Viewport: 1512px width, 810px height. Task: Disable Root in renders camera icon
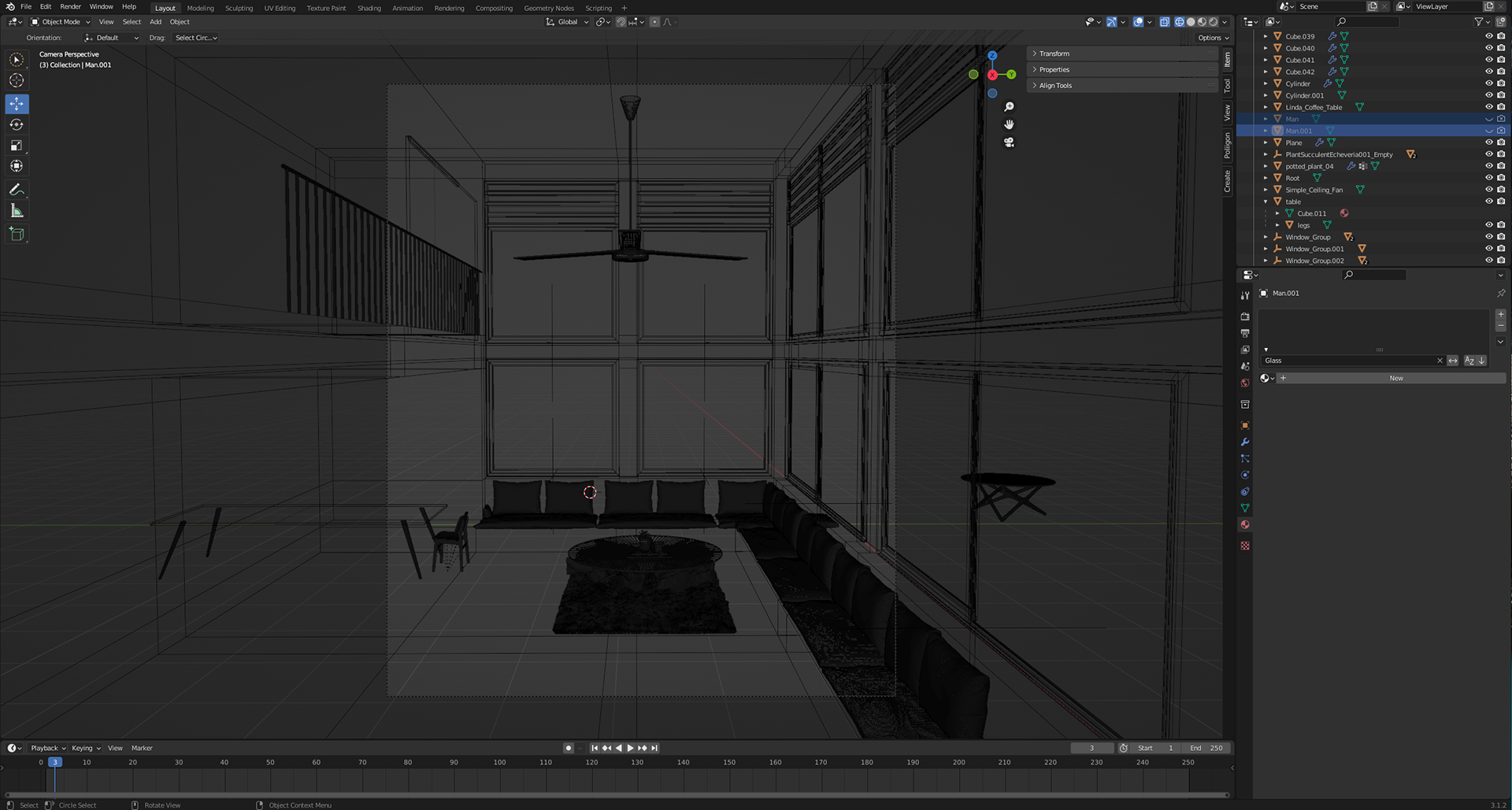click(1501, 178)
